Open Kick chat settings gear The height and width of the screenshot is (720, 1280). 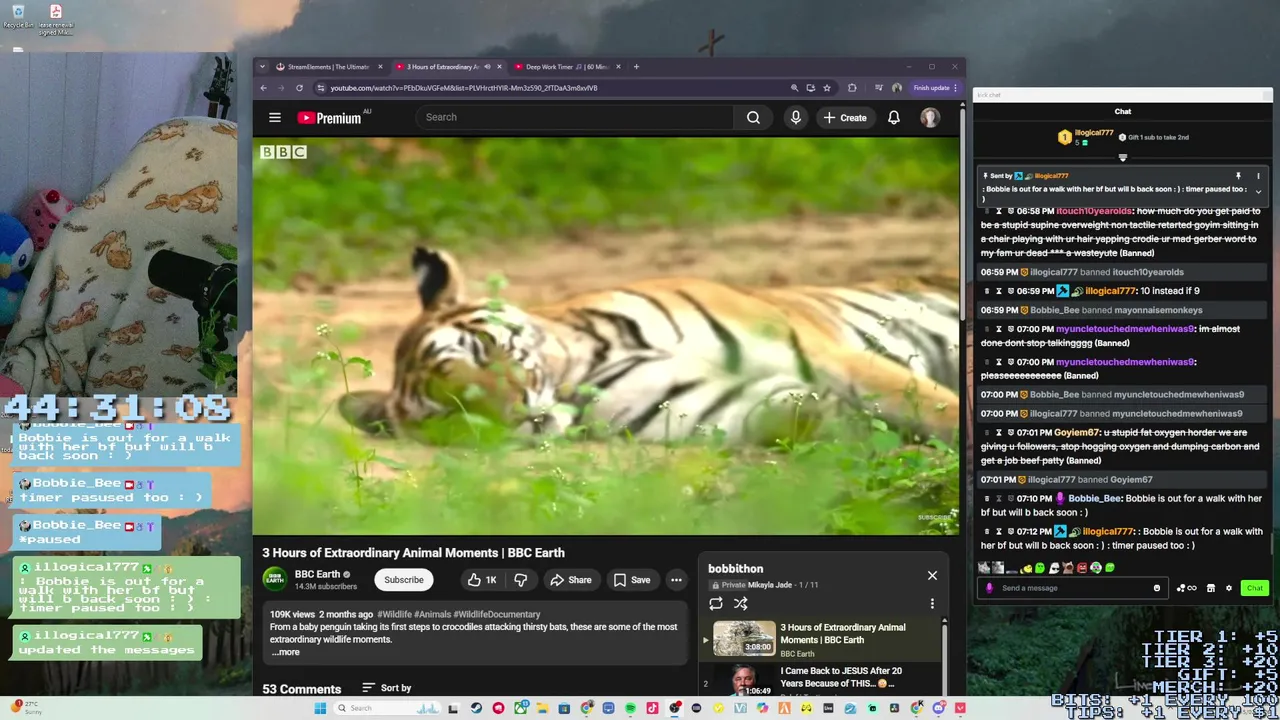pos(1229,588)
